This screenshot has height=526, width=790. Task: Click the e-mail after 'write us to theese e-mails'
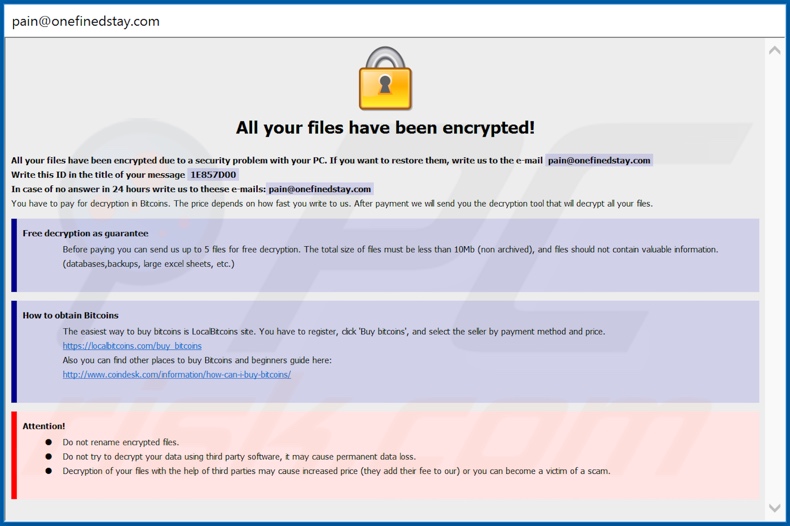click(320, 189)
